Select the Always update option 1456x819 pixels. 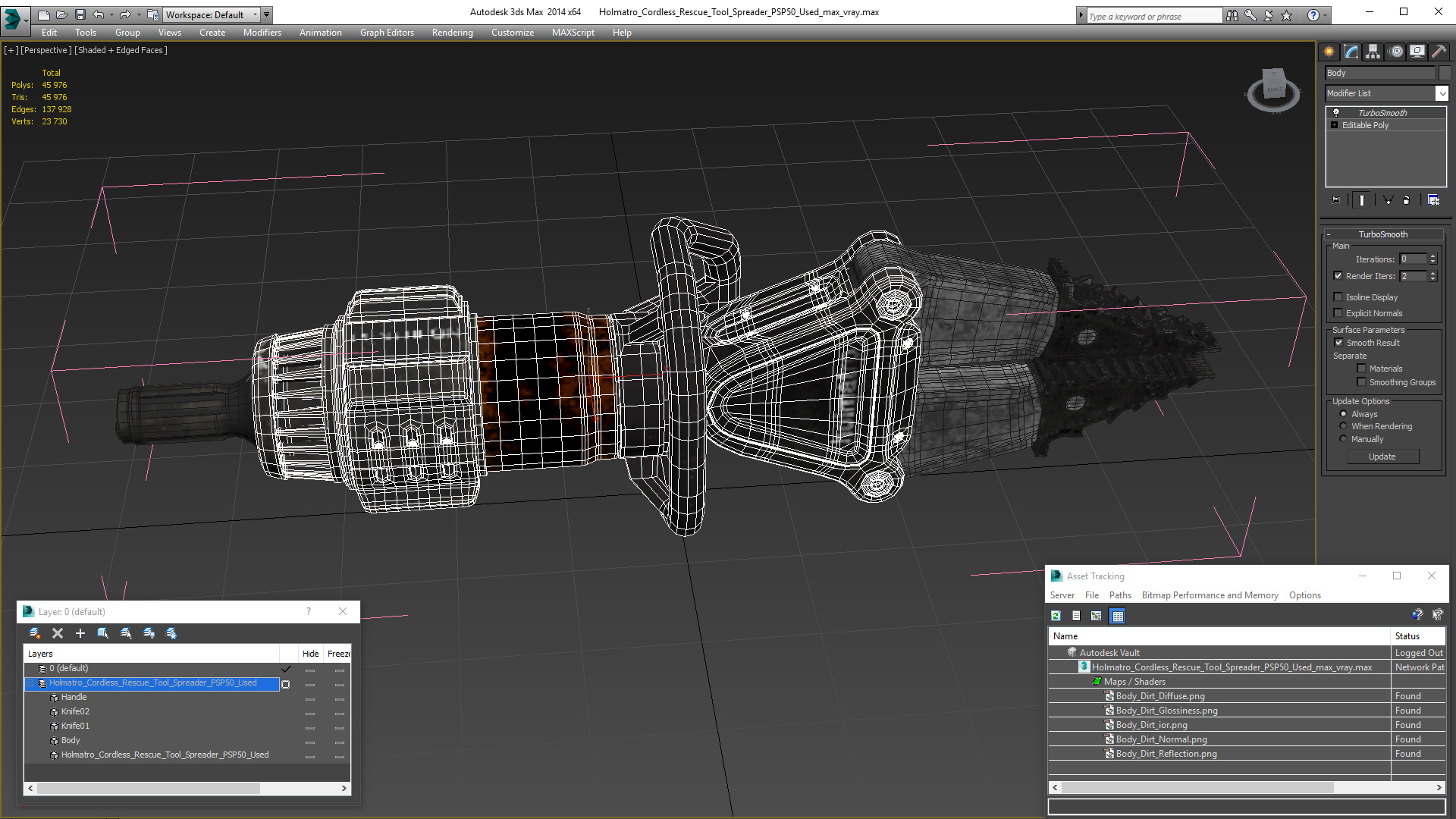1343,414
